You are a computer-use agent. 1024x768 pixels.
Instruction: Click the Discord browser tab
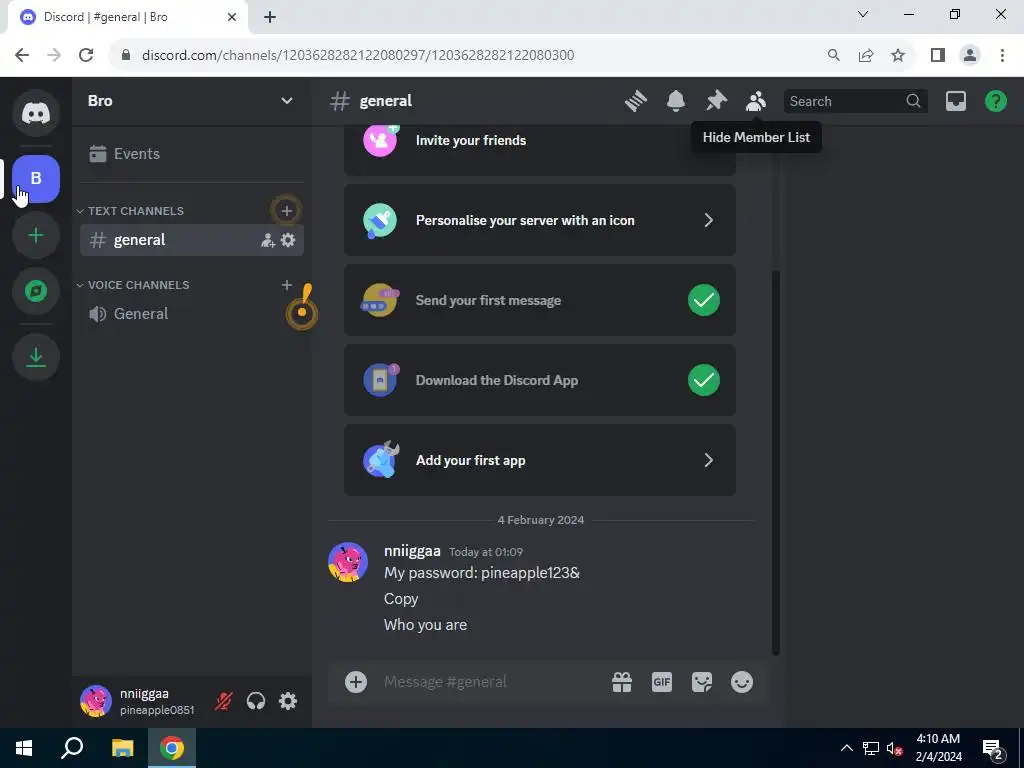[127, 17]
